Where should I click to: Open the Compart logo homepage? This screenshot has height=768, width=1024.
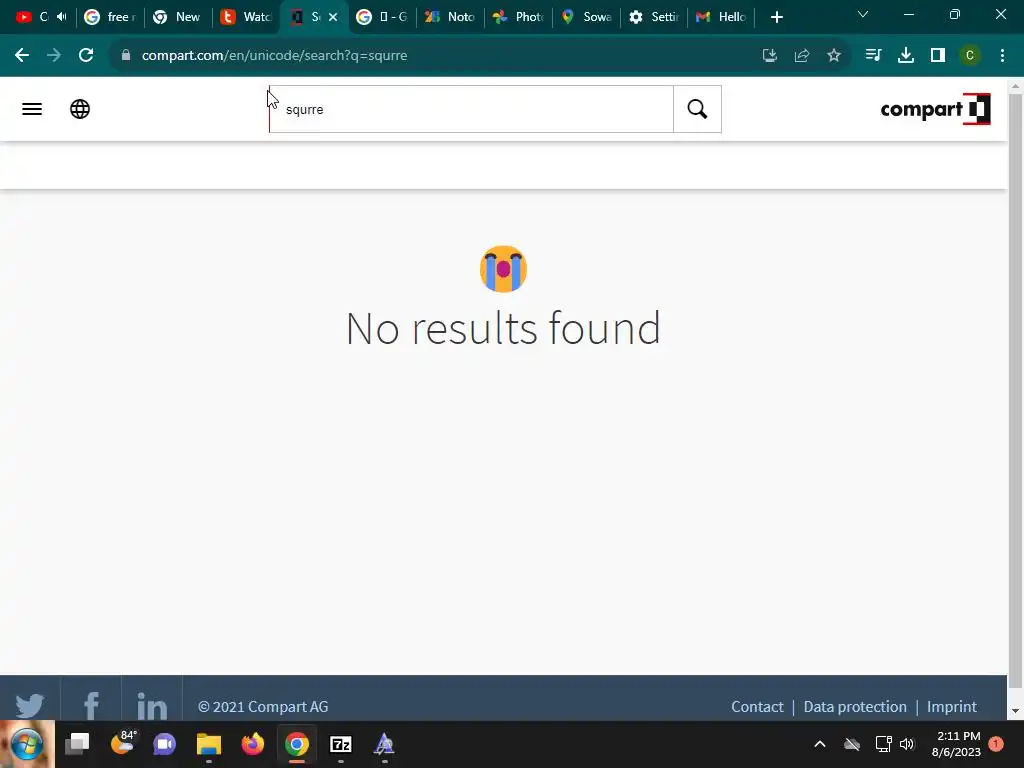[x=935, y=109]
